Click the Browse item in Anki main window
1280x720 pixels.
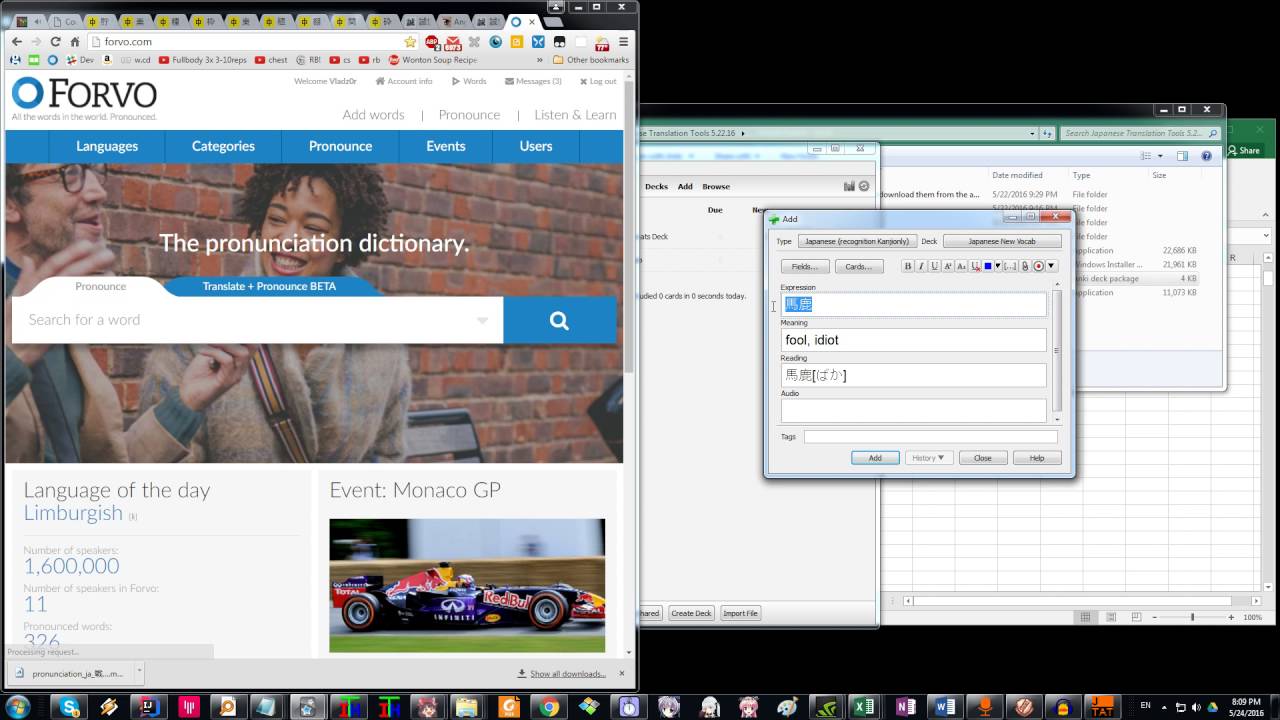pos(716,186)
